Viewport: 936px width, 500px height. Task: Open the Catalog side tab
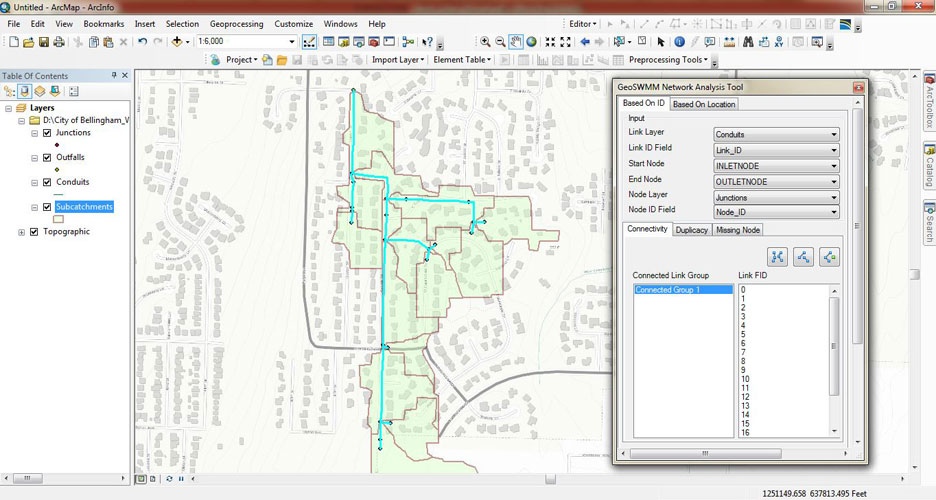(x=929, y=165)
